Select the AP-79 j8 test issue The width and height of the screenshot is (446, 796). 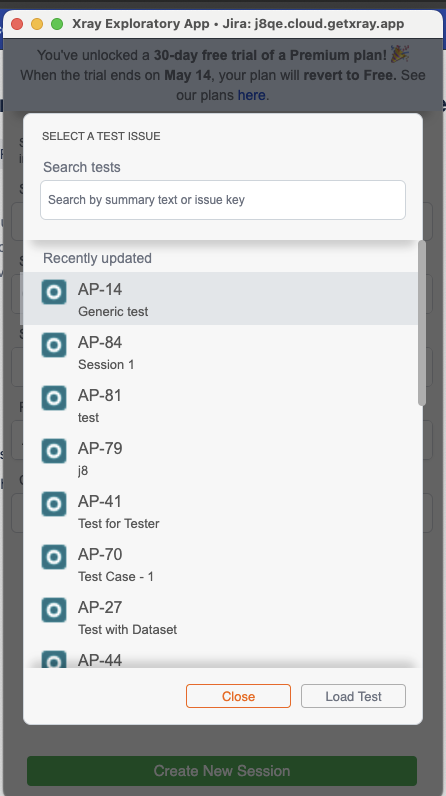[219, 457]
